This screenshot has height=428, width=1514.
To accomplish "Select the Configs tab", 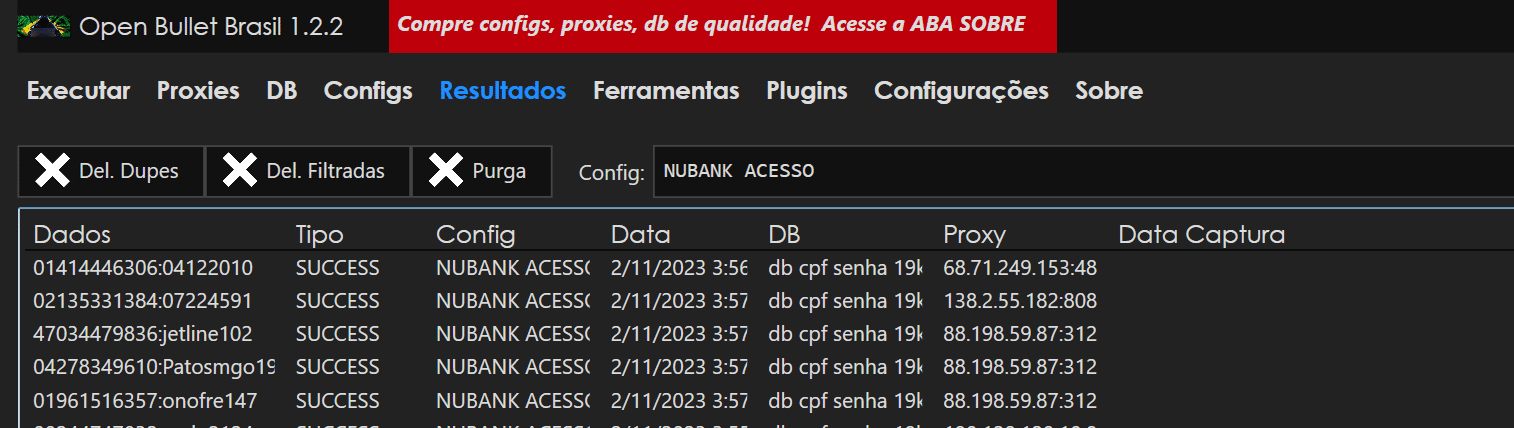I will coord(368,91).
